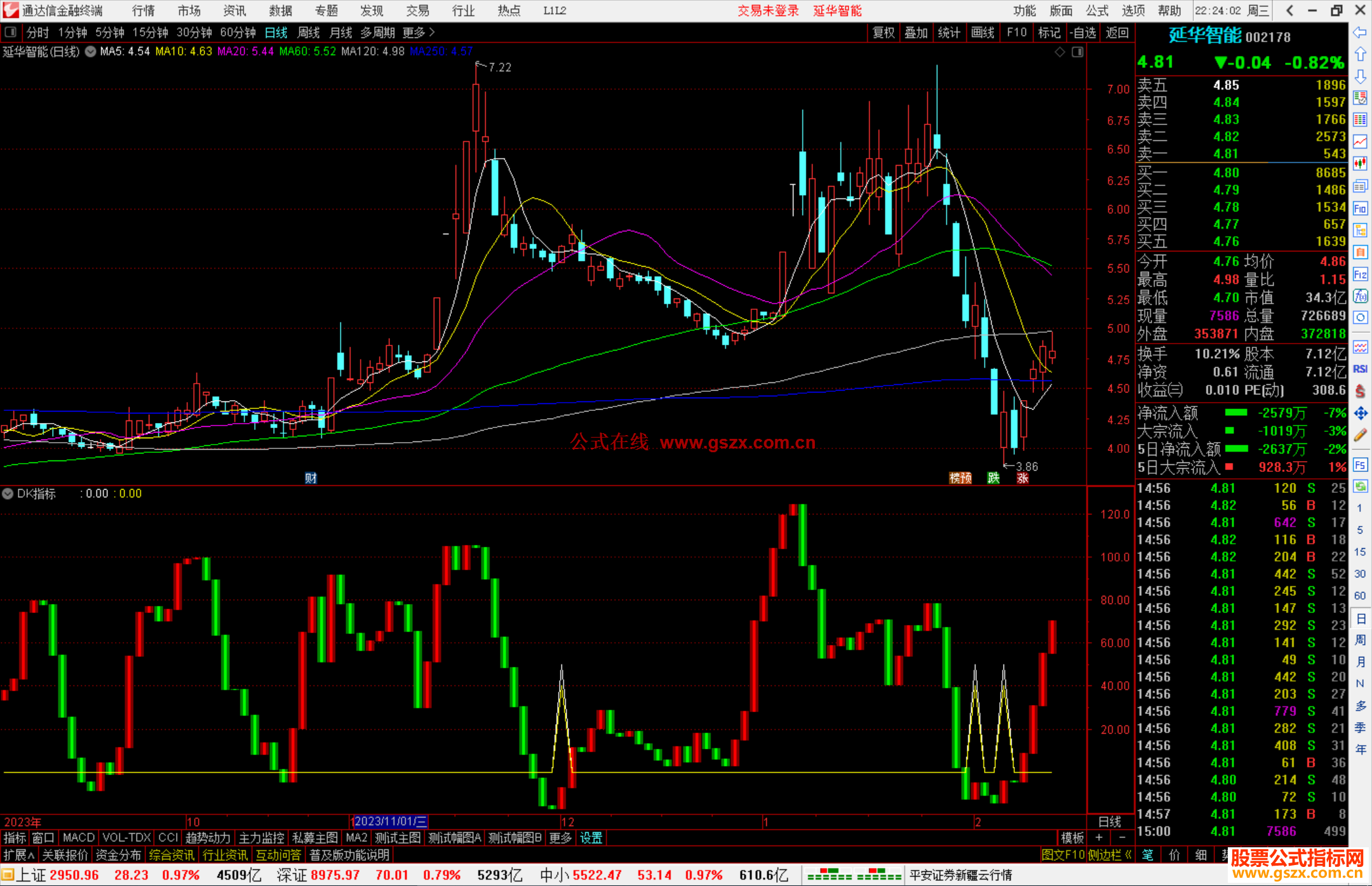1372x886 pixels.
Task: Click the trend line chart sidebar icon
Action: [x=1360, y=142]
